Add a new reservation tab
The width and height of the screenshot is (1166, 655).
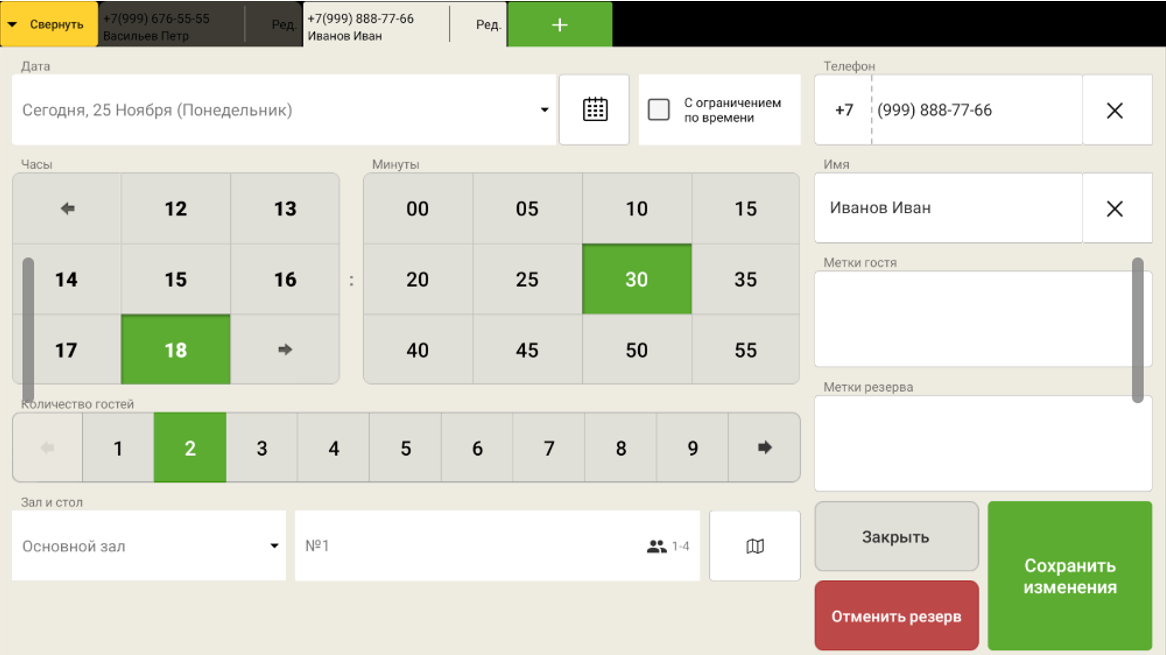click(x=560, y=25)
